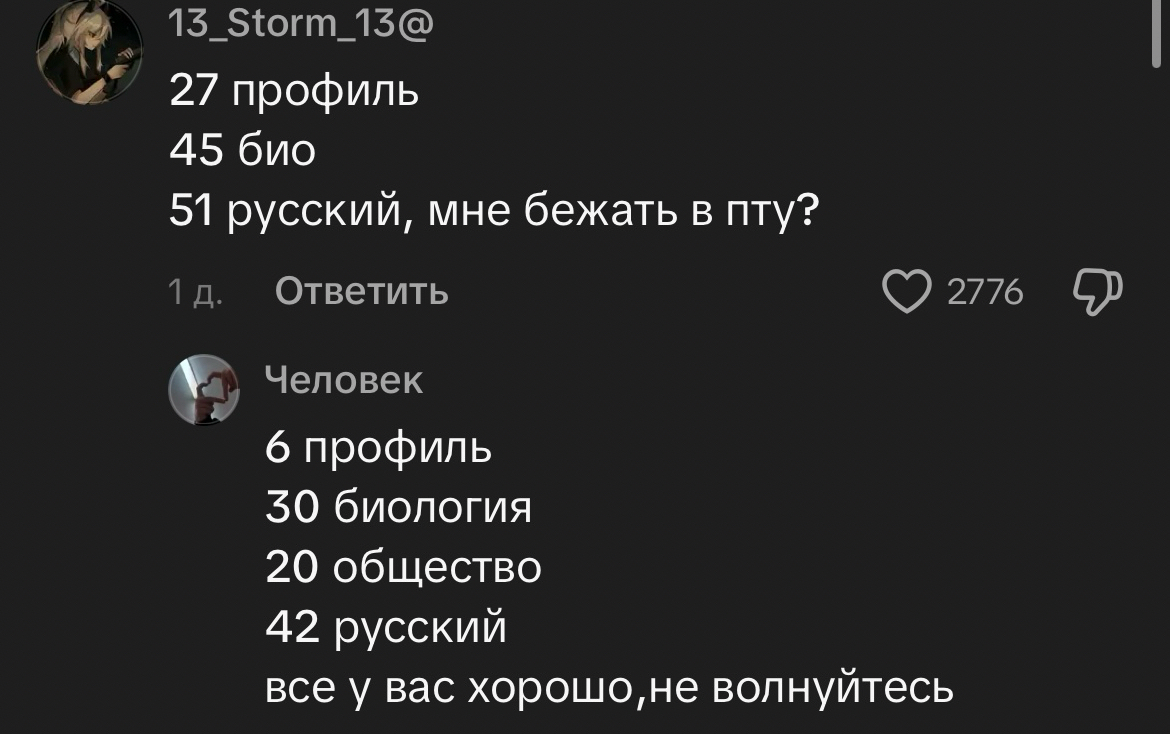Click the phrase "мне бежать в пту?"
This screenshot has height=734, width=1170.
click(618, 212)
